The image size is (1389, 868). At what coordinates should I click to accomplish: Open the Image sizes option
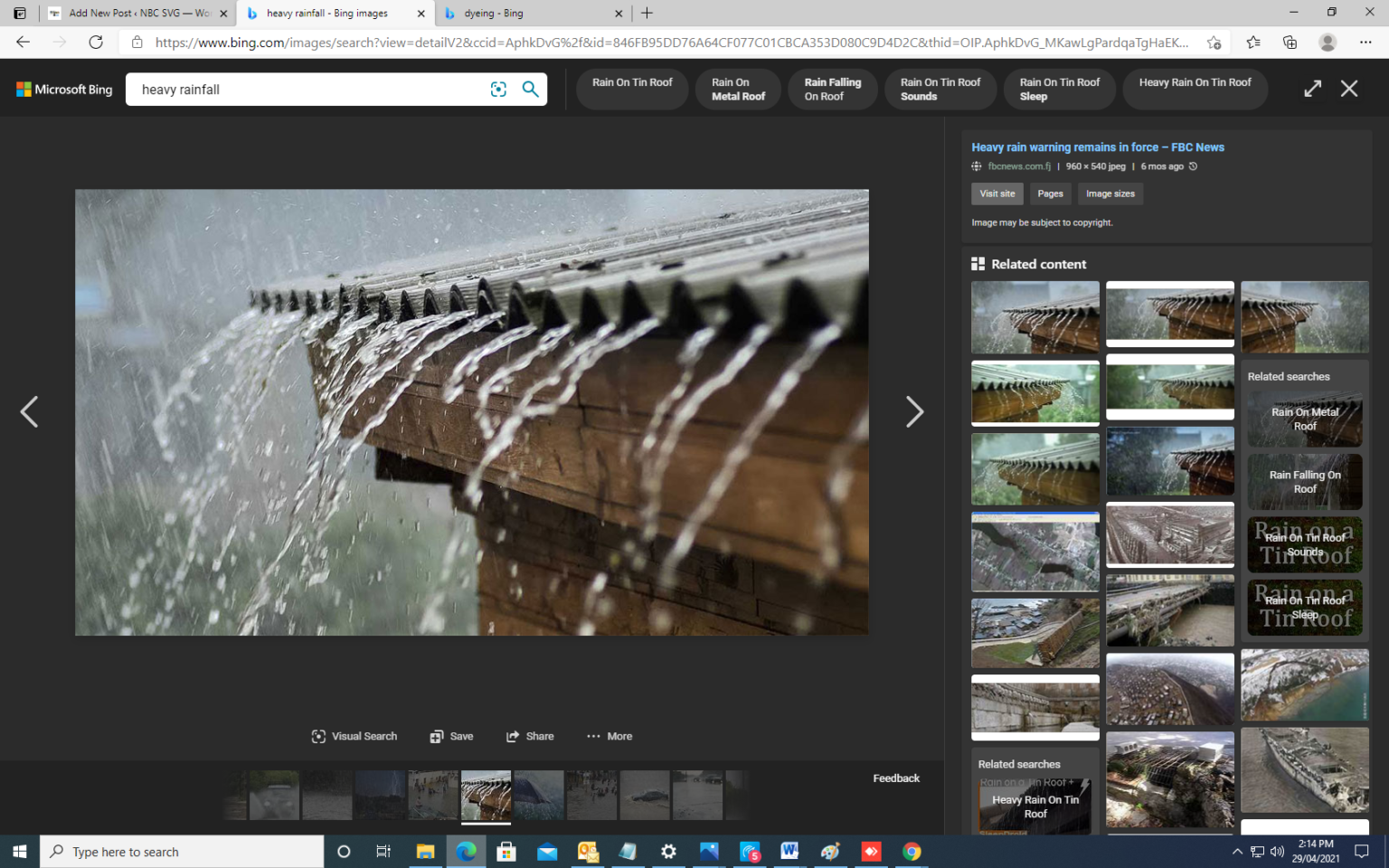click(x=1110, y=193)
